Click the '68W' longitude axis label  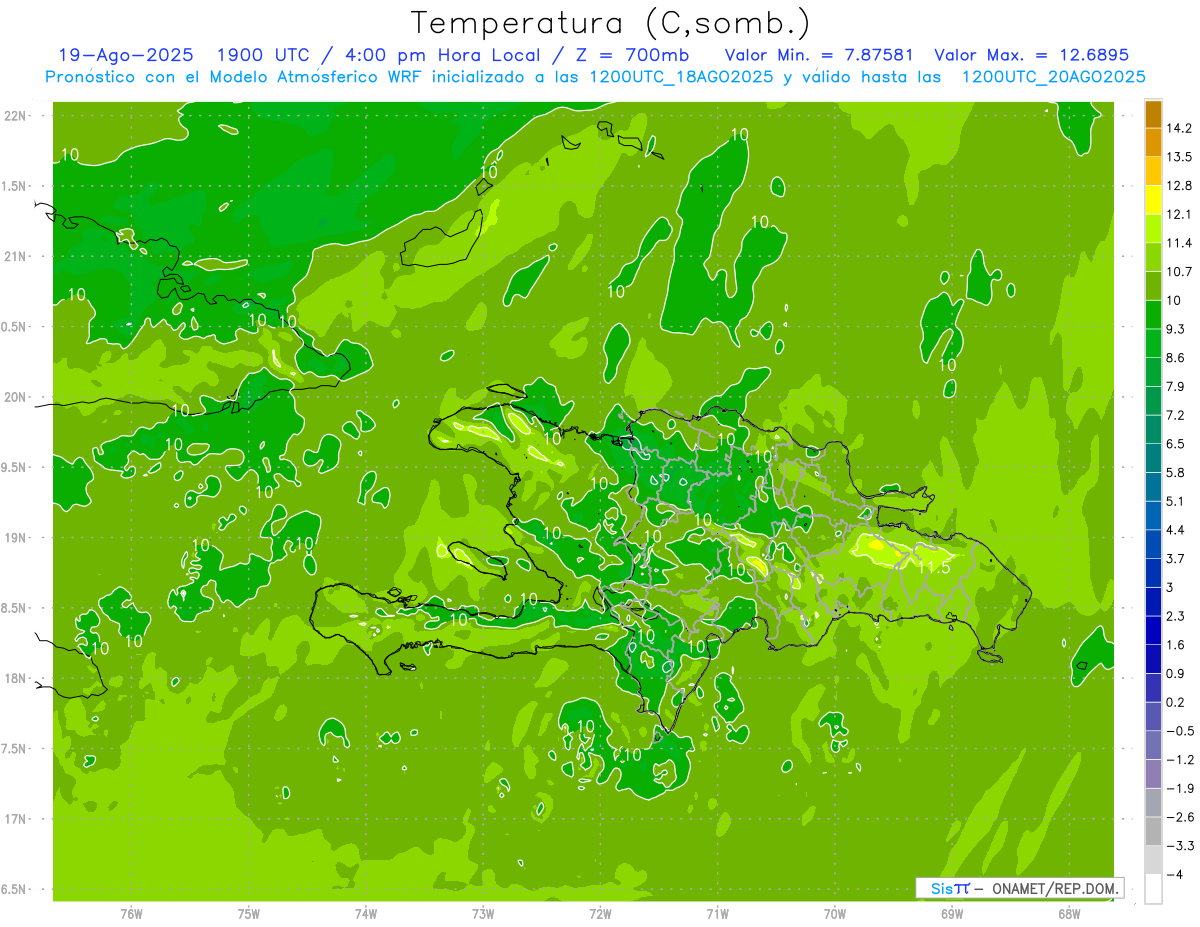tap(1069, 913)
